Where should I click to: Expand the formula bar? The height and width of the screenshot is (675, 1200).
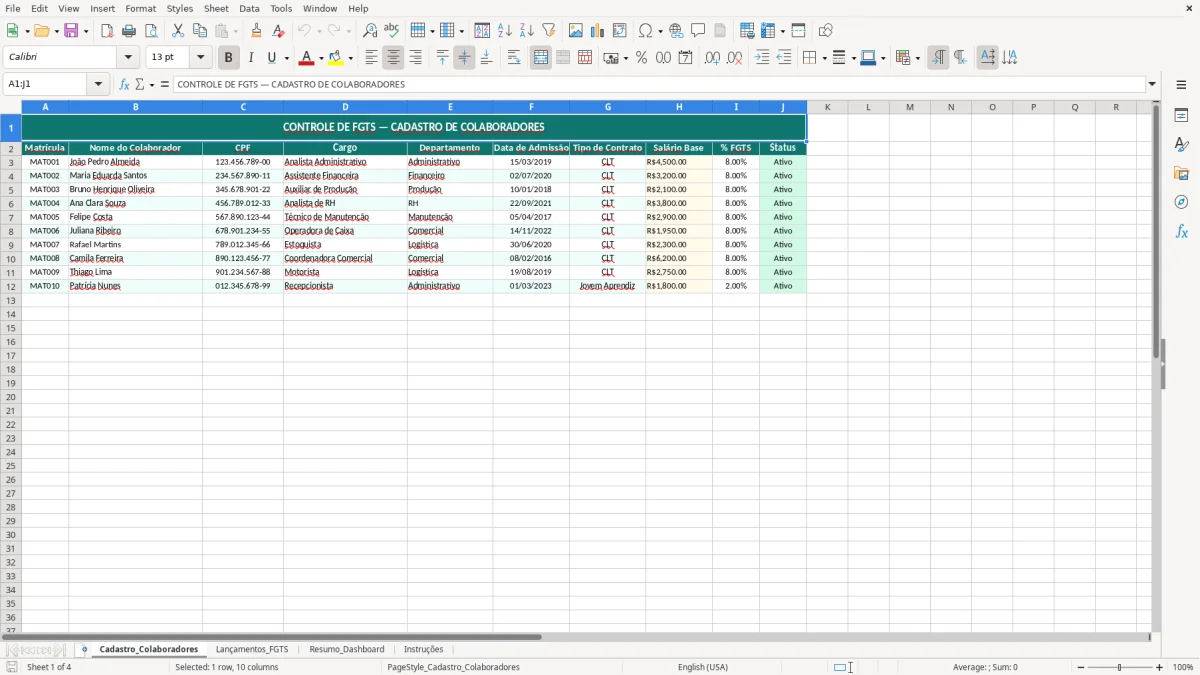tap(1152, 85)
